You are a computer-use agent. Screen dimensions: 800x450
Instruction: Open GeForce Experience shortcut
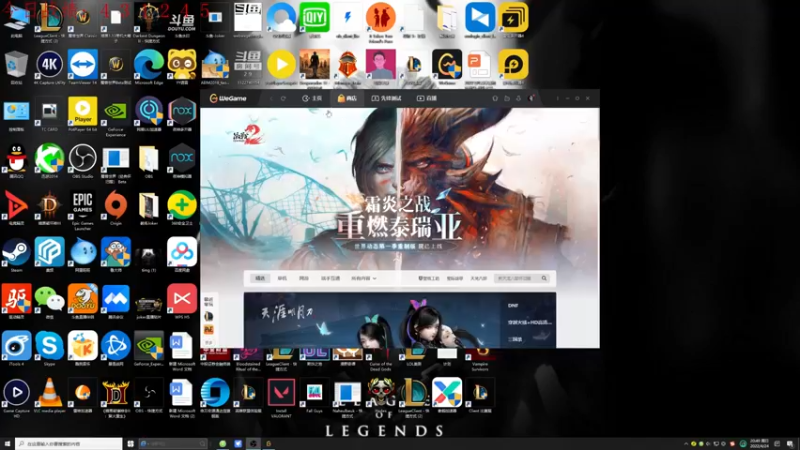[116, 115]
